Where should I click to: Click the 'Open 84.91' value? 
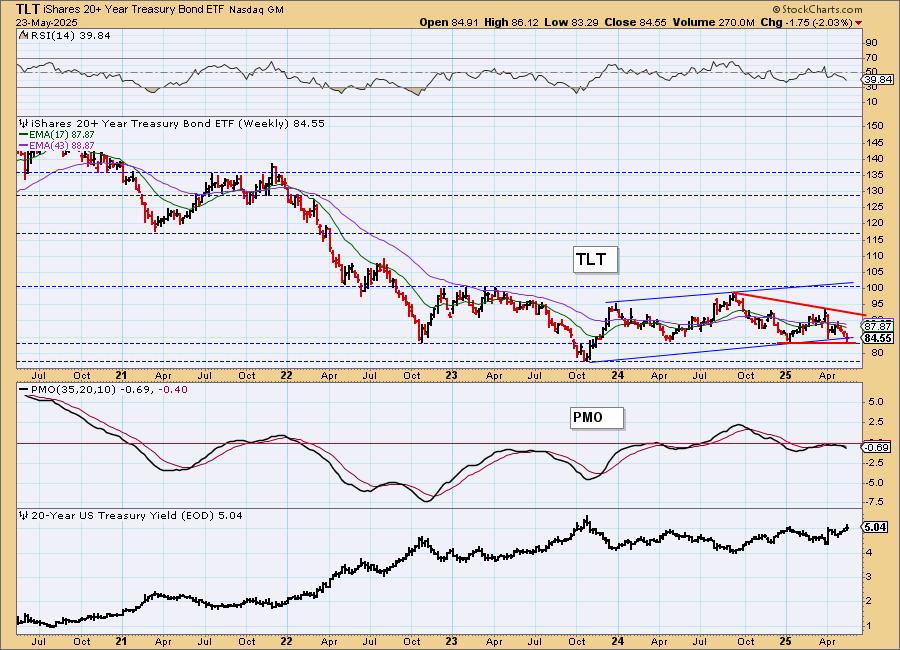click(449, 22)
